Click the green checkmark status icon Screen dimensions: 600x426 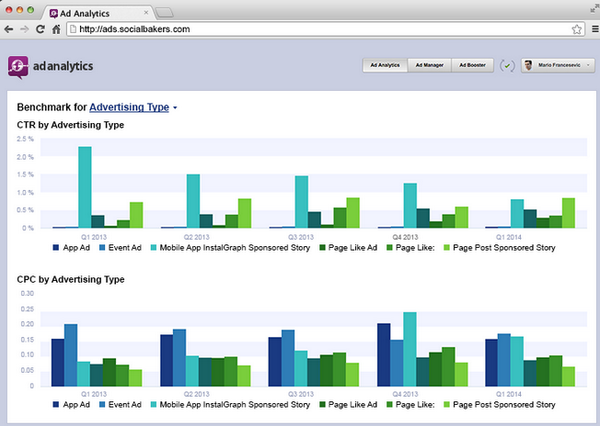[507, 66]
